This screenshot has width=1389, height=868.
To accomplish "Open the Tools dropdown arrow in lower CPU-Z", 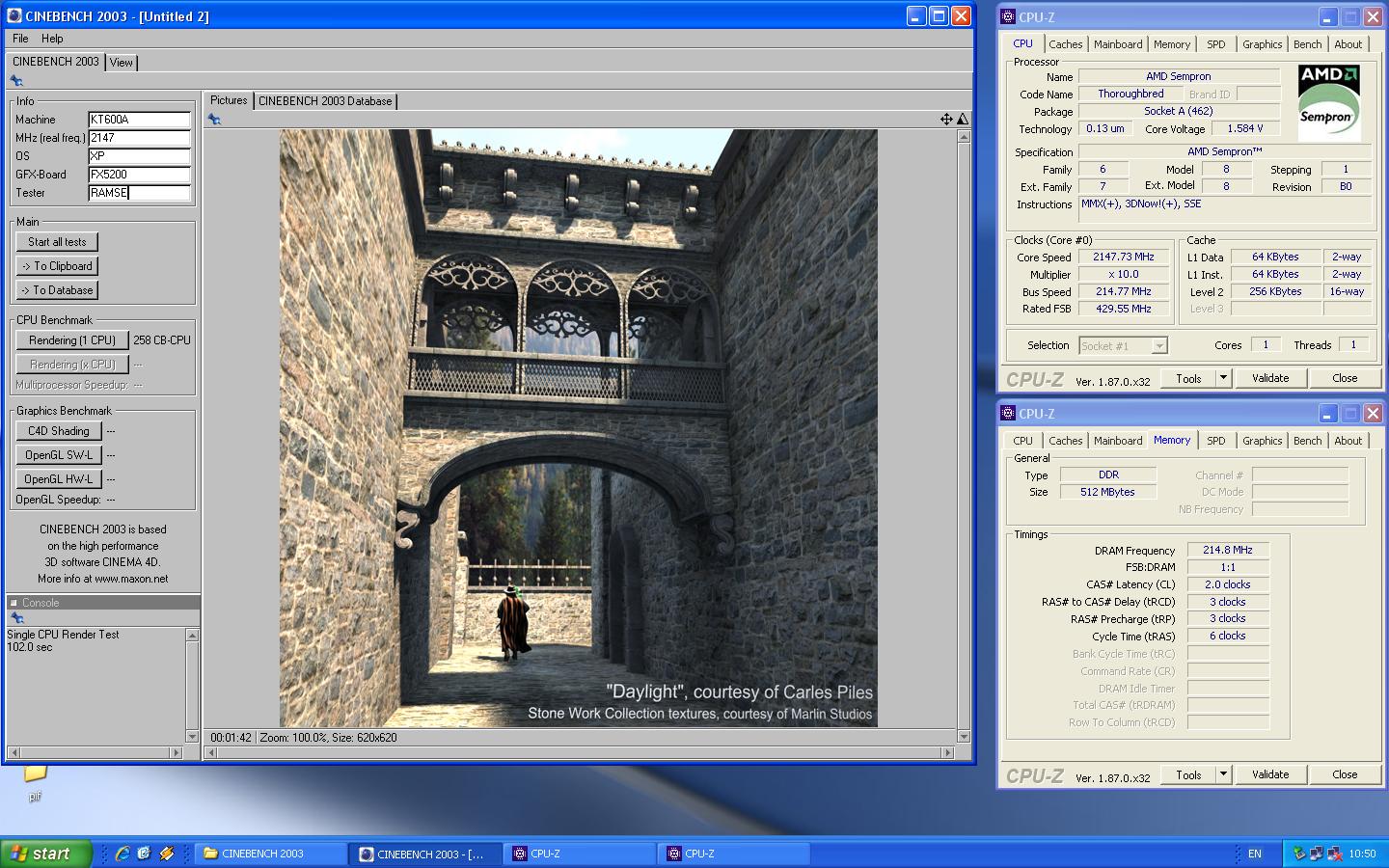I will [x=1223, y=774].
